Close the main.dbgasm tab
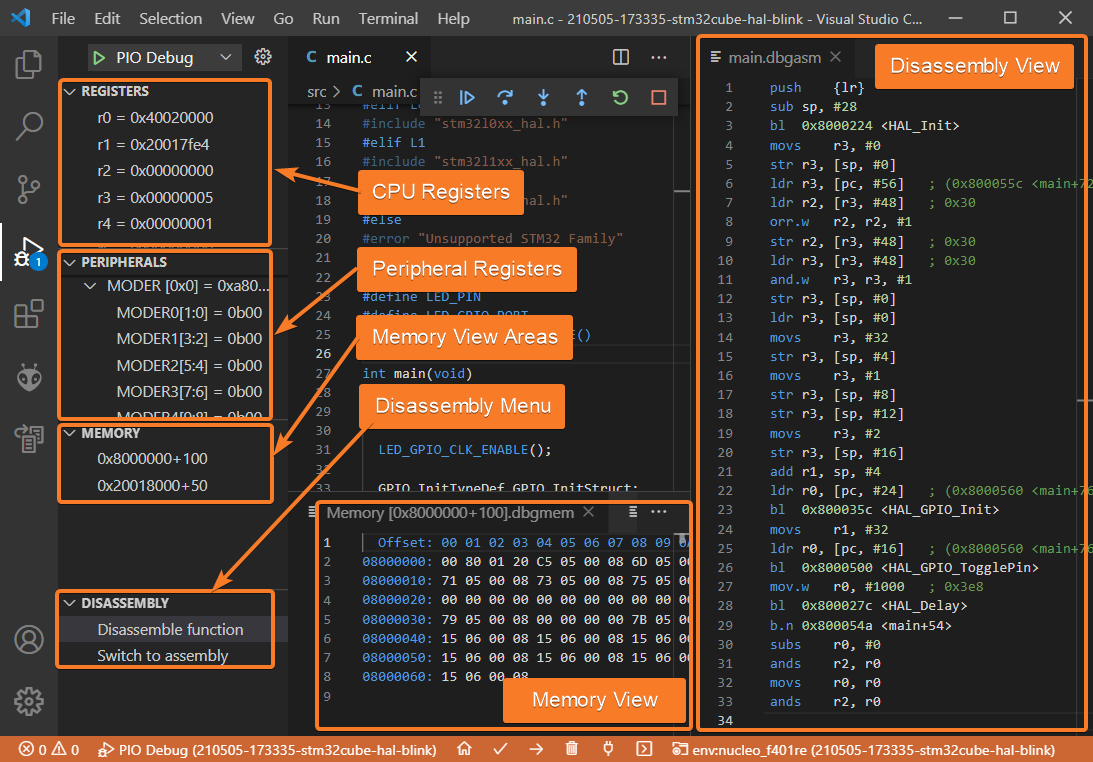The height and width of the screenshot is (762, 1093). coord(836,57)
